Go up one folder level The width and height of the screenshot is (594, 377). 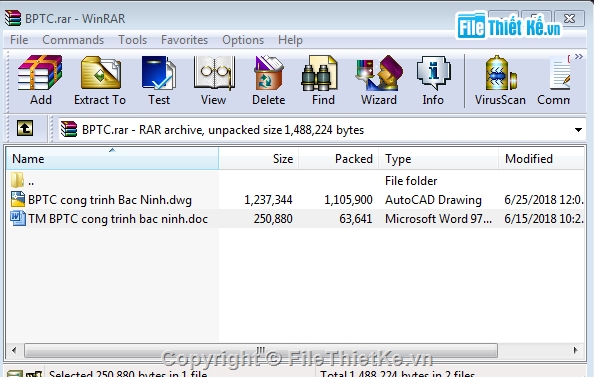coord(25,128)
